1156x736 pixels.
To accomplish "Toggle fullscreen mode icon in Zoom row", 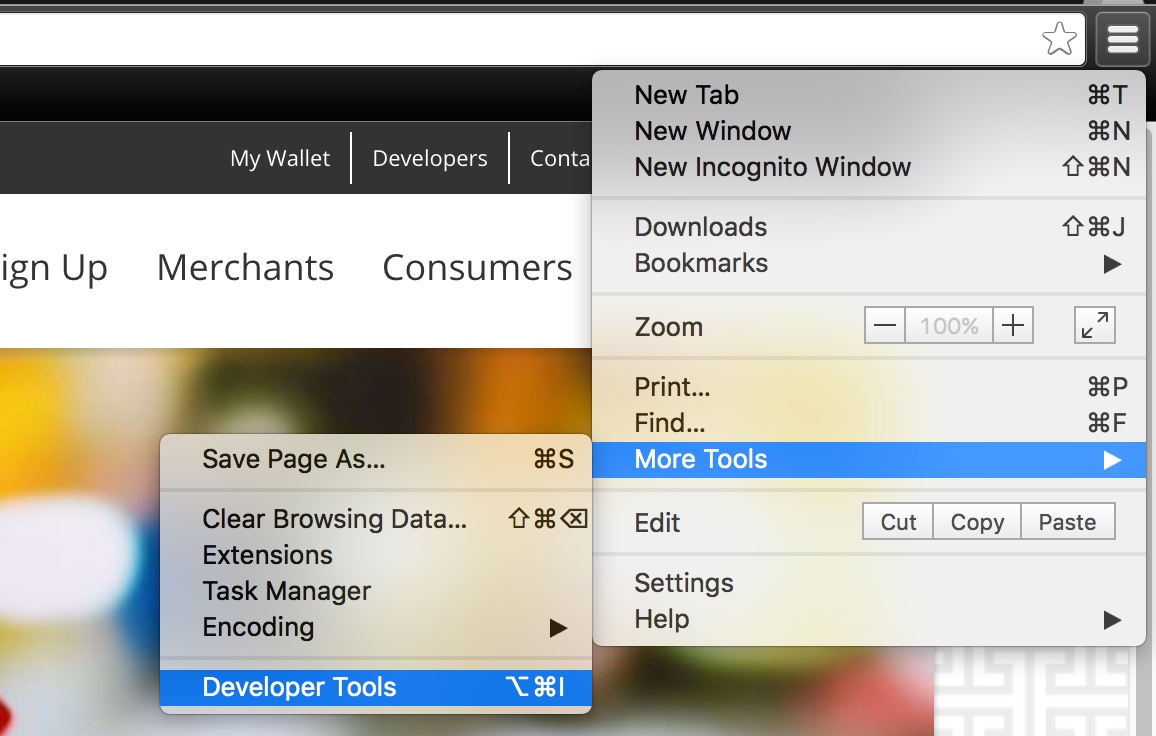I will click(1095, 325).
